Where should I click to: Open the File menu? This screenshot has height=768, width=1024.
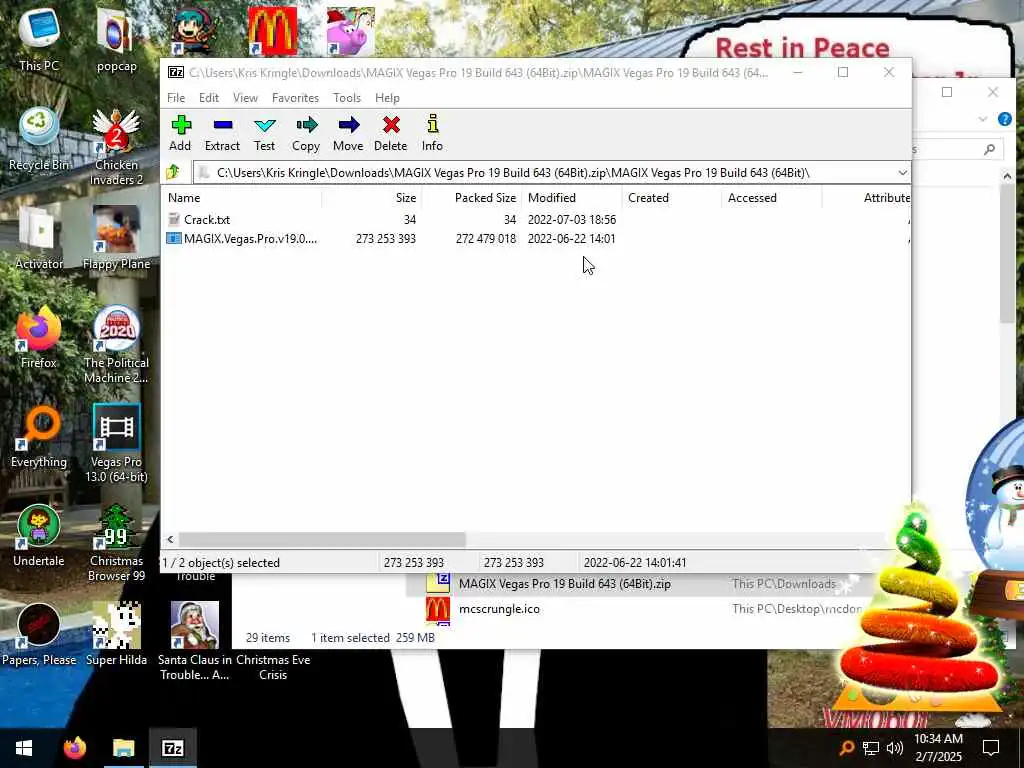[x=176, y=98]
